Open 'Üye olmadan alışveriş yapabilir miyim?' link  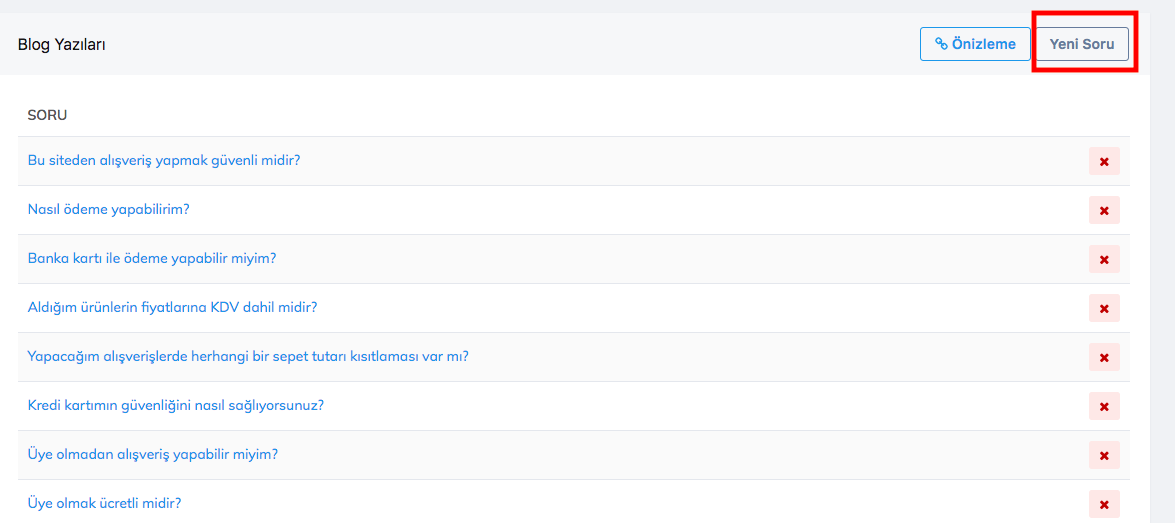click(153, 454)
